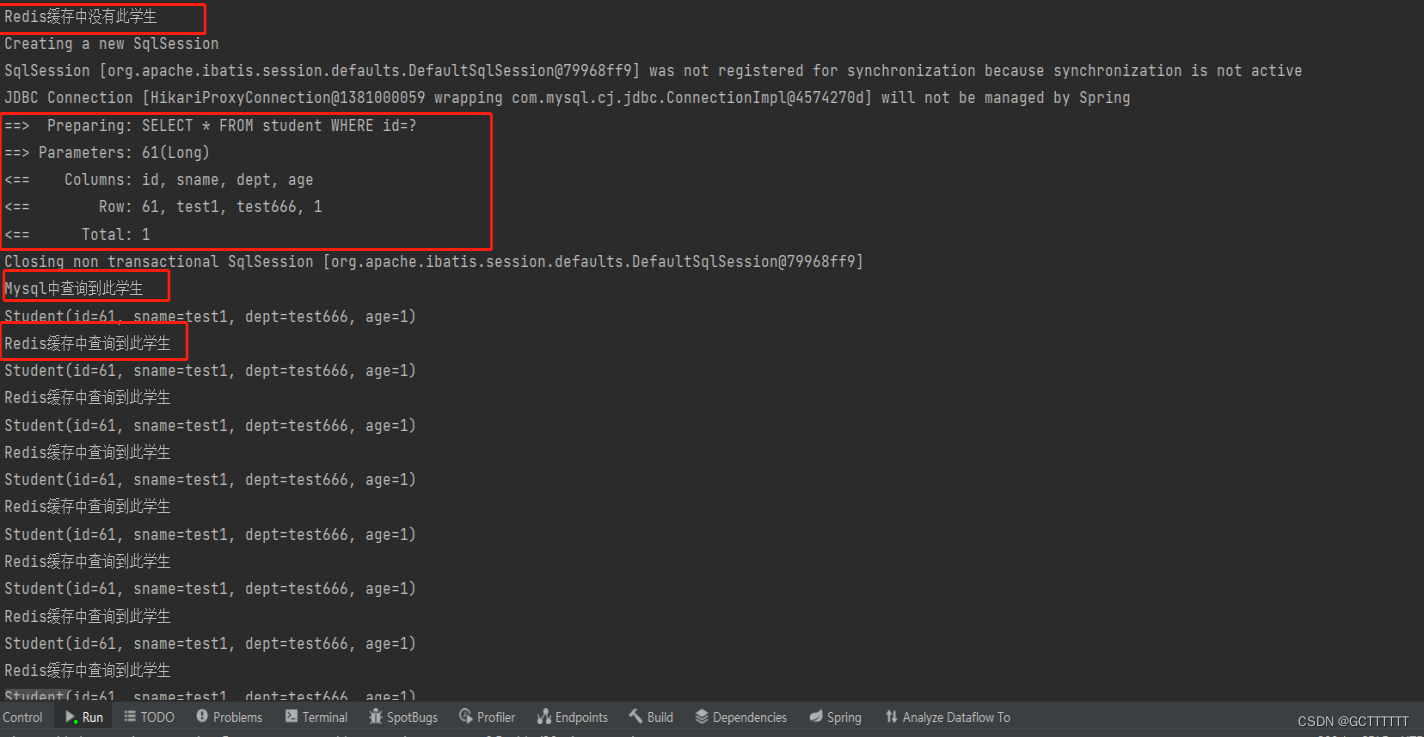This screenshot has width=1425, height=737.
Task: Click the 'Total: 1' log line
Action: pyautogui.click(x=77, y=235)
